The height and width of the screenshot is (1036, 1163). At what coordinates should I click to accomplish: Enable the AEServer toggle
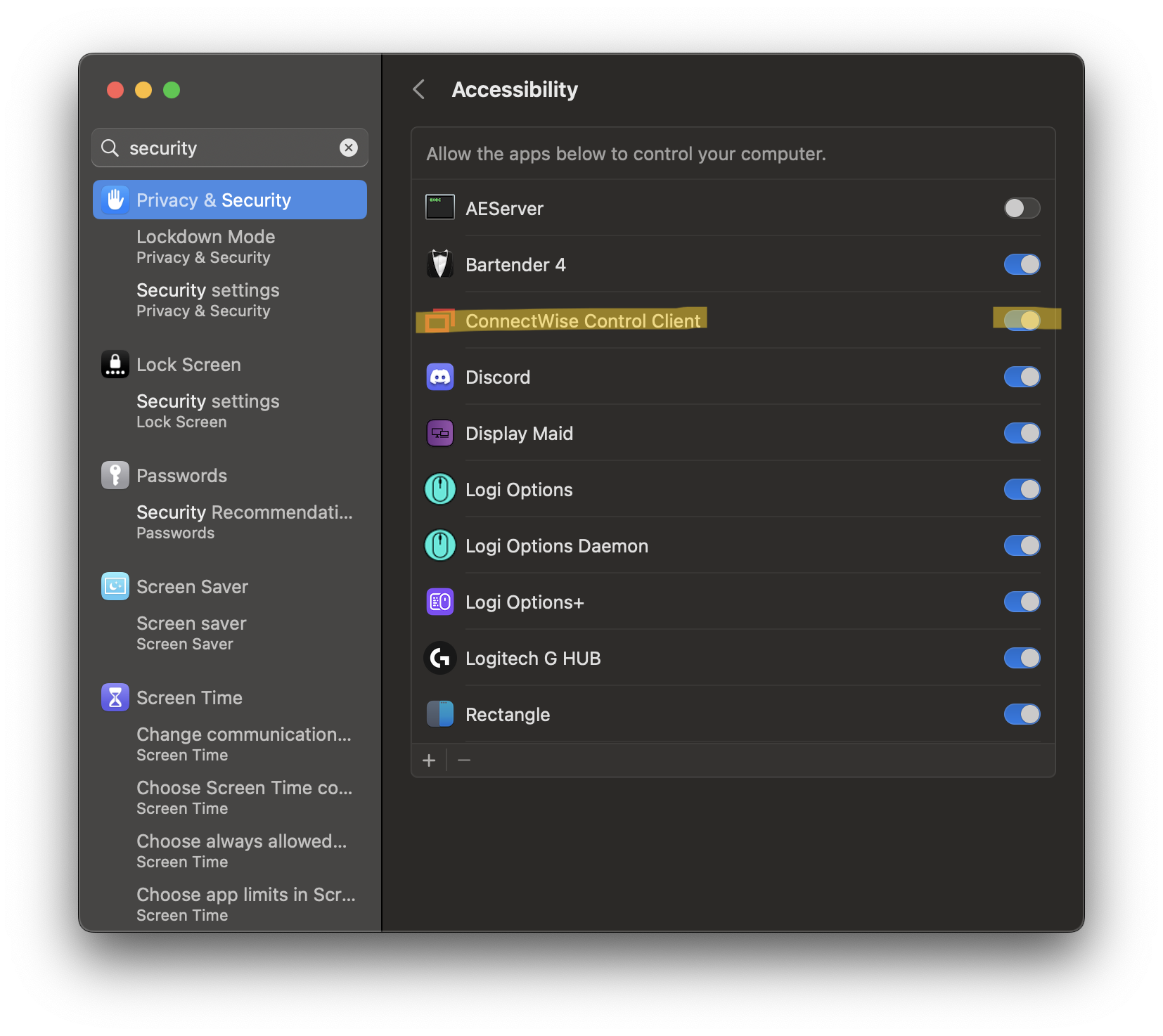click(x=1022, y=208)
